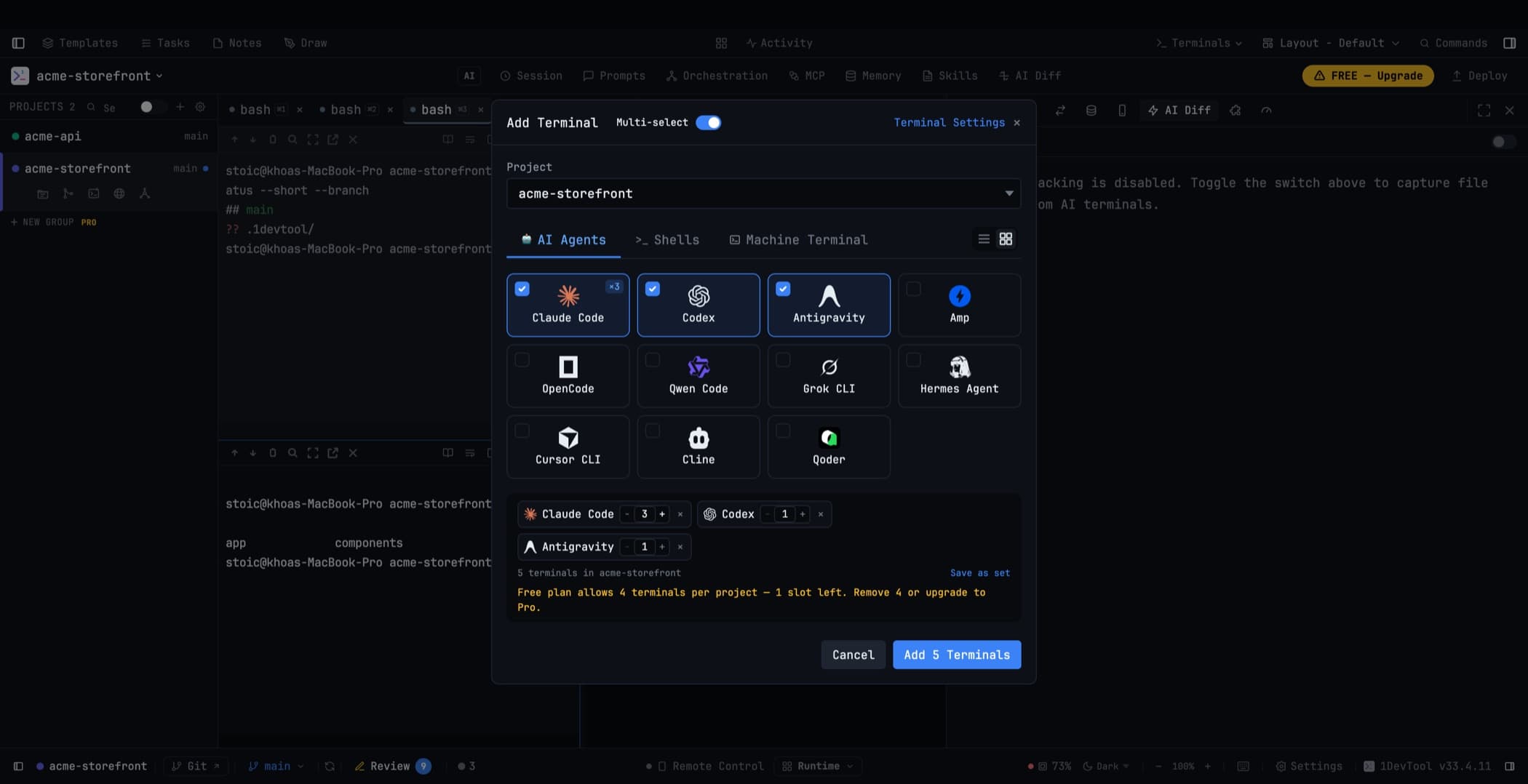The width and height of the screenshot is (1528, 784).
Task: Open the Templates menu item
Action: tap(80, 43)
